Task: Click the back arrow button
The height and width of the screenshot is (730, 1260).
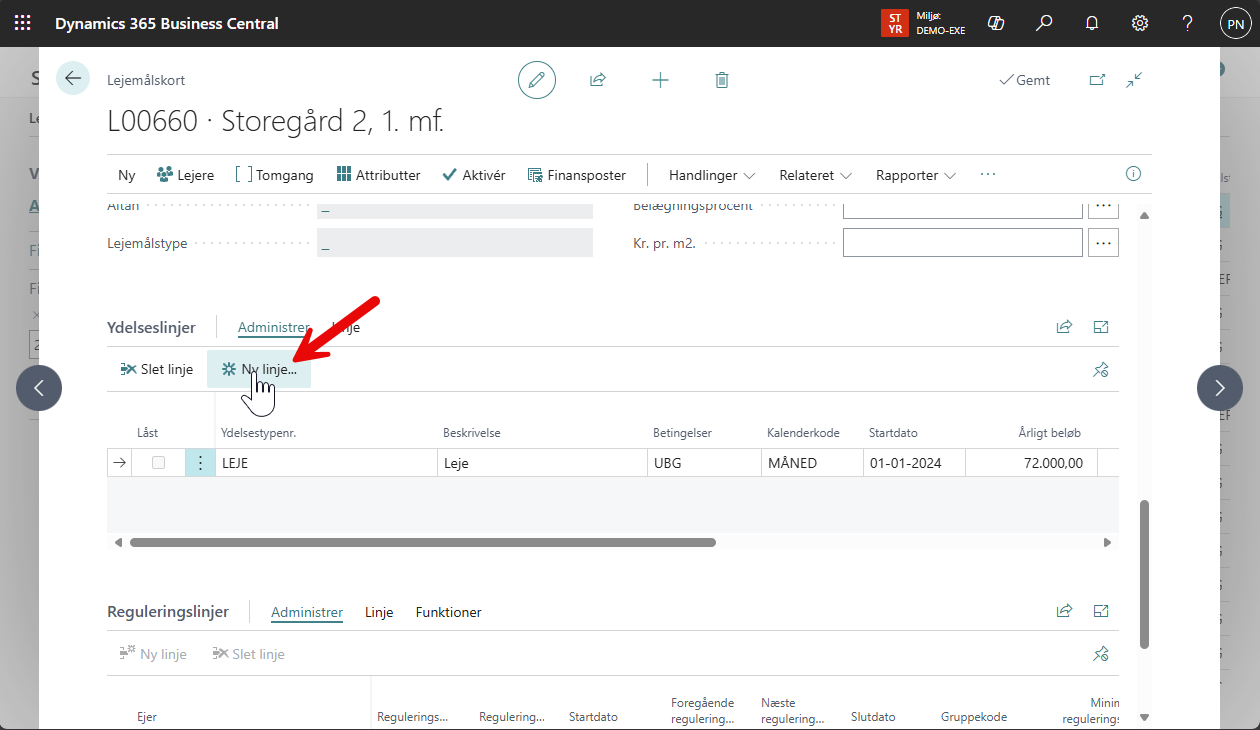Action: tap(73, 78)
